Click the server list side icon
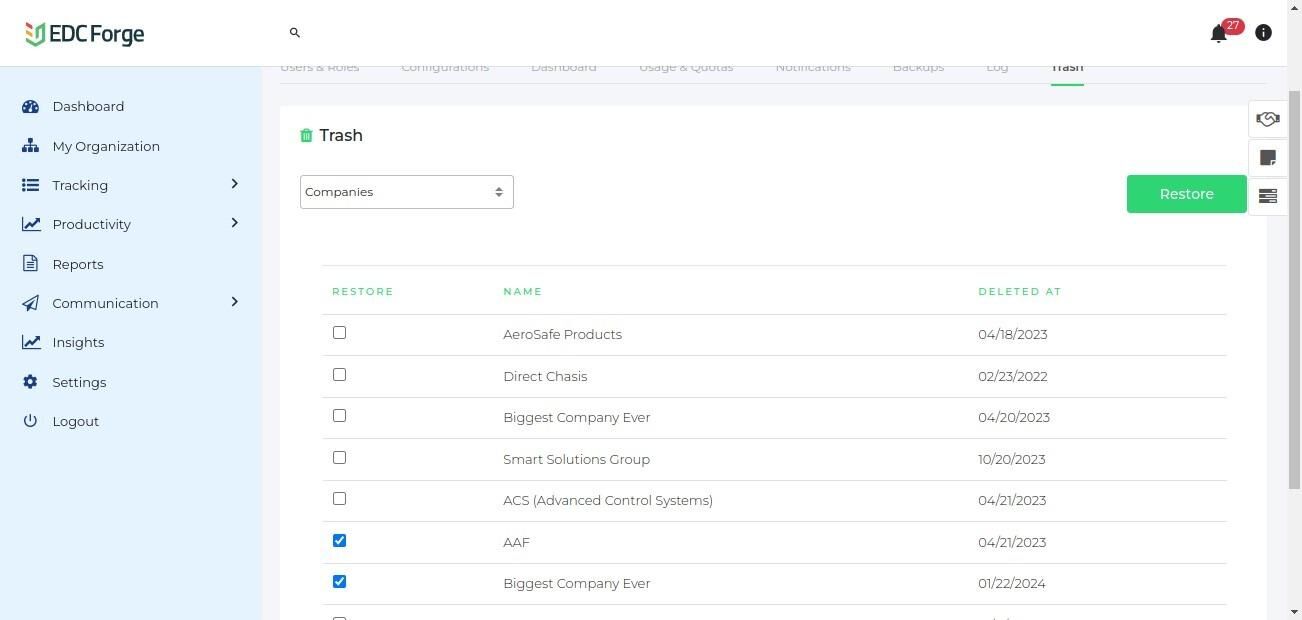Image resolution: width=1302 pixels, height=620 pixels. click(x=1267, y=196)
